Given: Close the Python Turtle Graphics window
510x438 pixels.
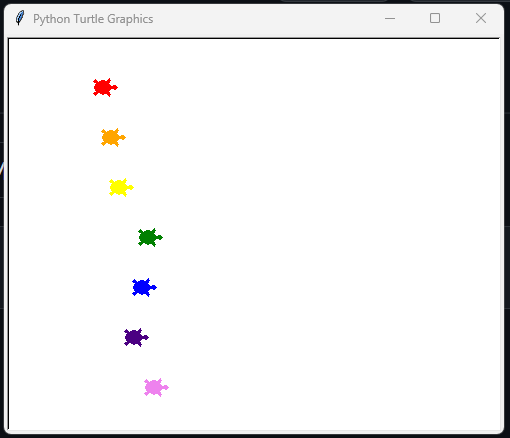Looking at the screenshot, I should [x=481, y=18].
